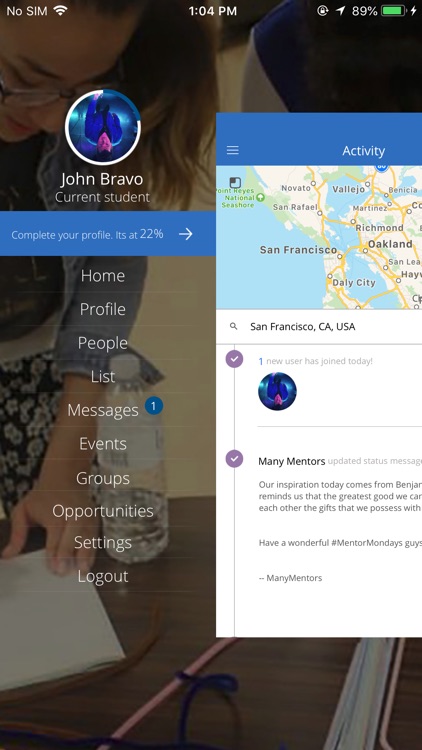Tap the John Bravo name text
Screen dimensions: 422x750
(102, 179)
